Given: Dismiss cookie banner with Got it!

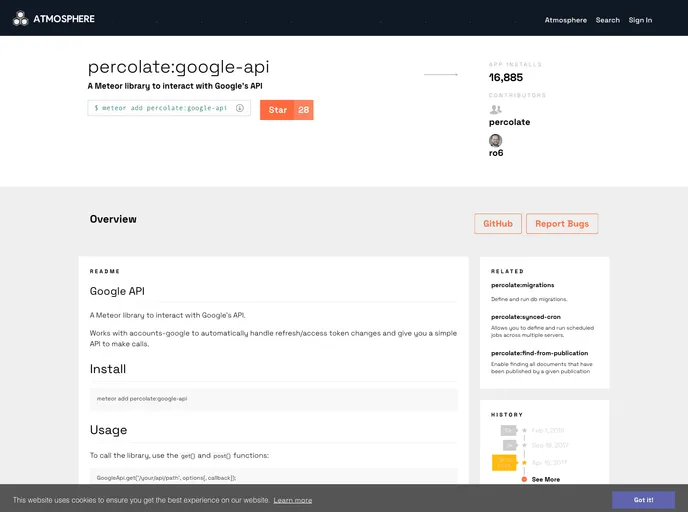Looking at the screenshot, I should coord(643,500).
